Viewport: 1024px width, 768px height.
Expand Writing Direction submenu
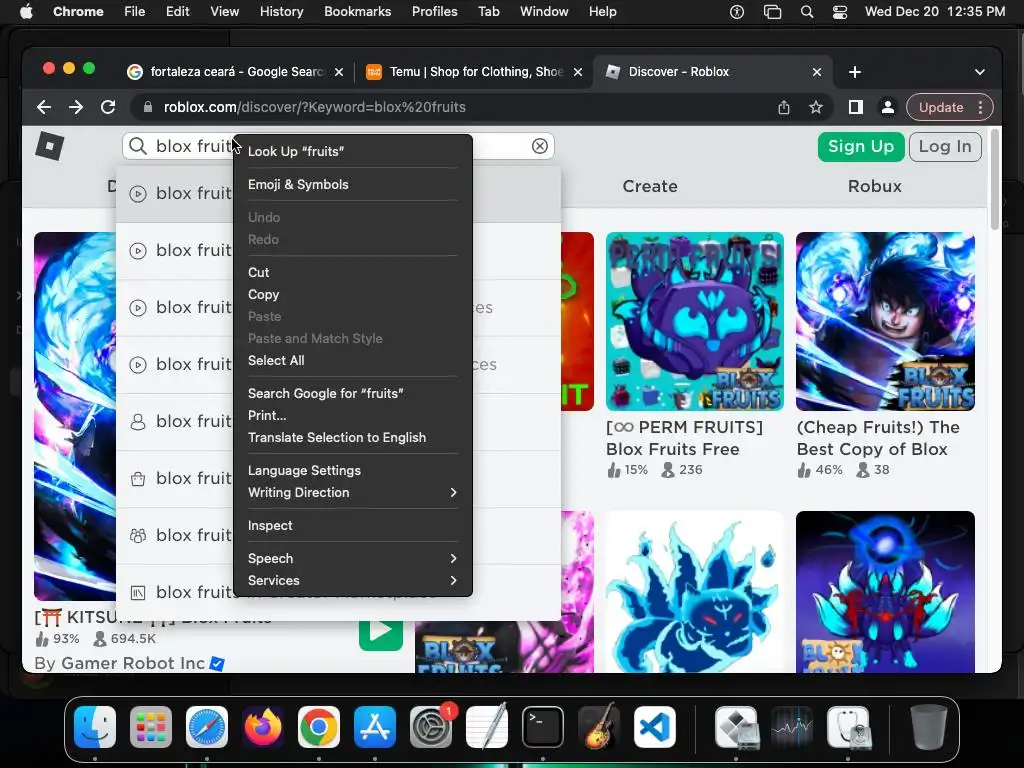point(353,492)
